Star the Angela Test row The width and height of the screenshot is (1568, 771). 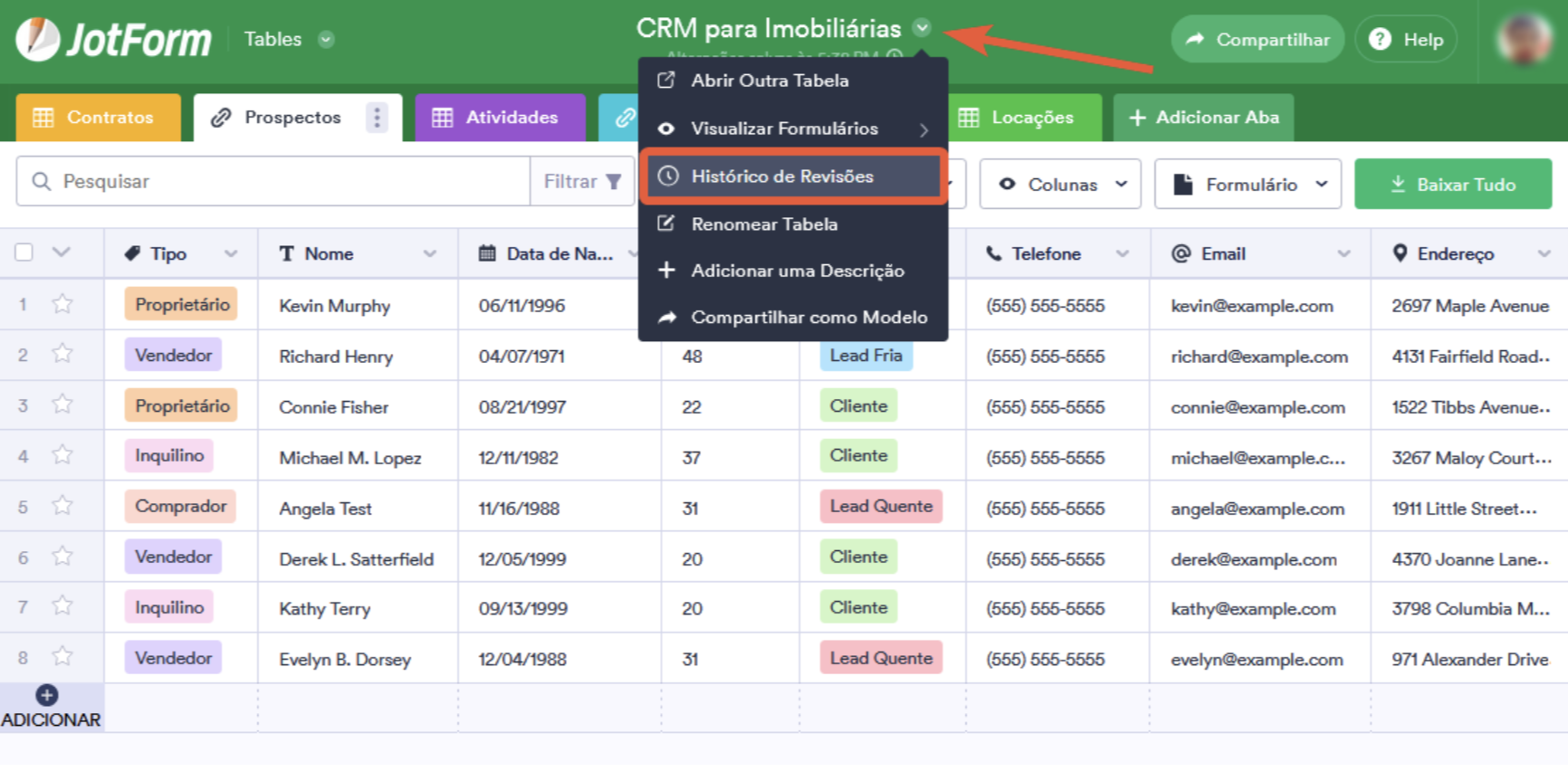62,506
